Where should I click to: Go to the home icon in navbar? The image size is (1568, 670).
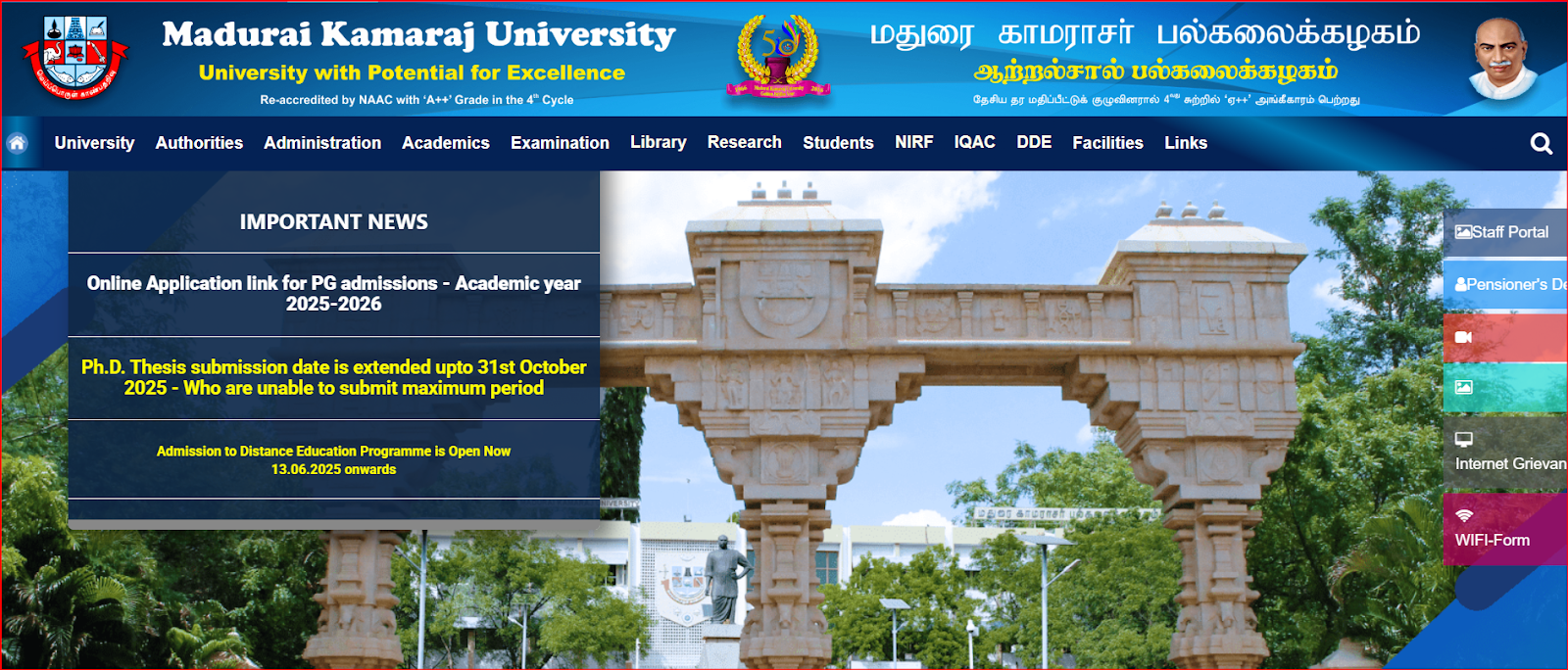(18, 143)
